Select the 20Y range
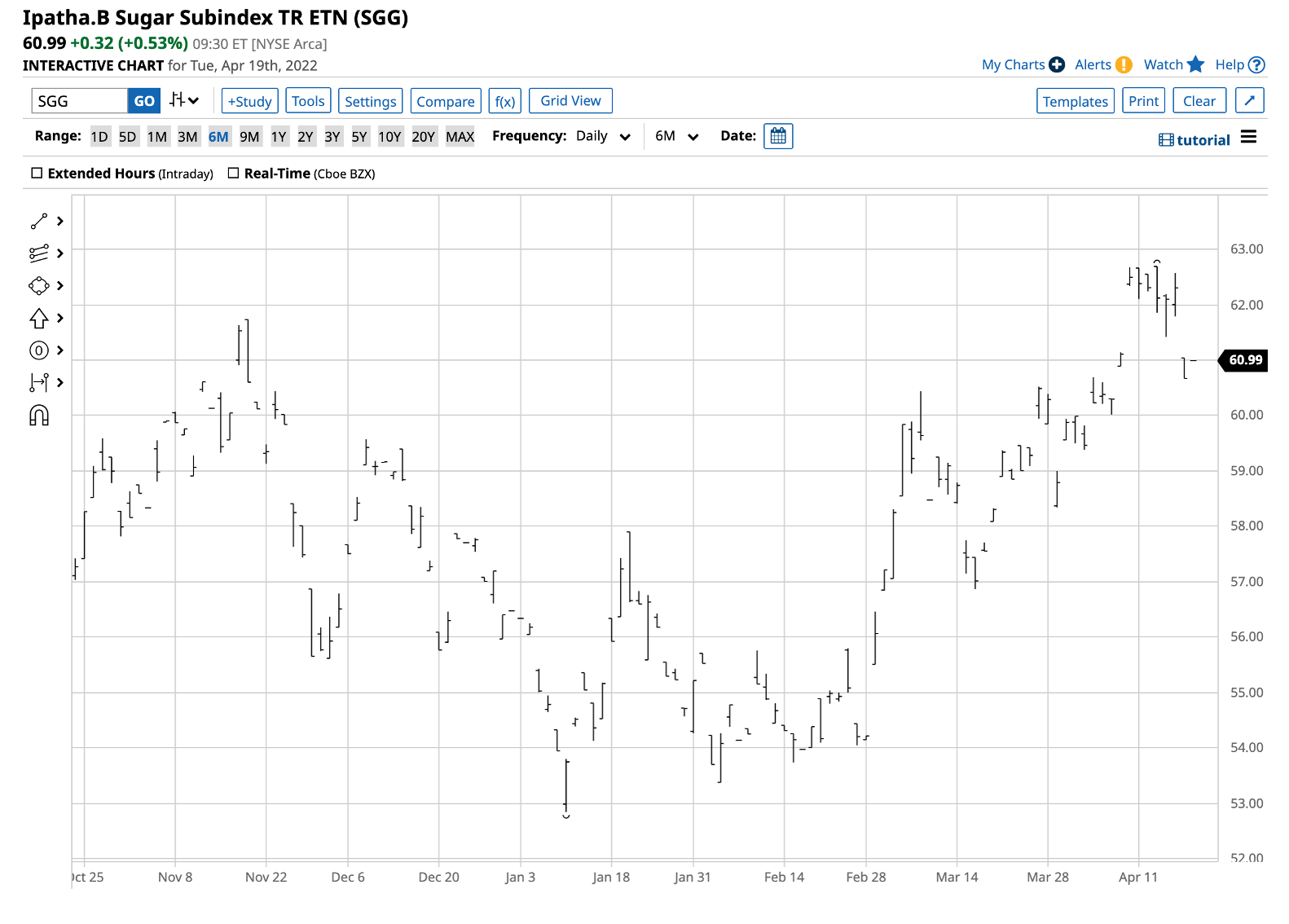Screen dimensions: 1289x924 click(423, 136)
